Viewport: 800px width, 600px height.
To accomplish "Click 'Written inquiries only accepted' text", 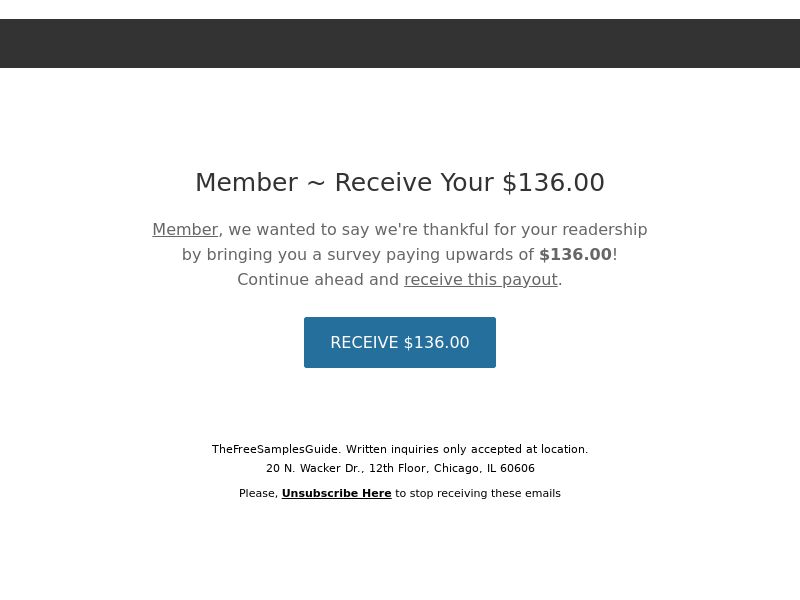I will 434,449.
